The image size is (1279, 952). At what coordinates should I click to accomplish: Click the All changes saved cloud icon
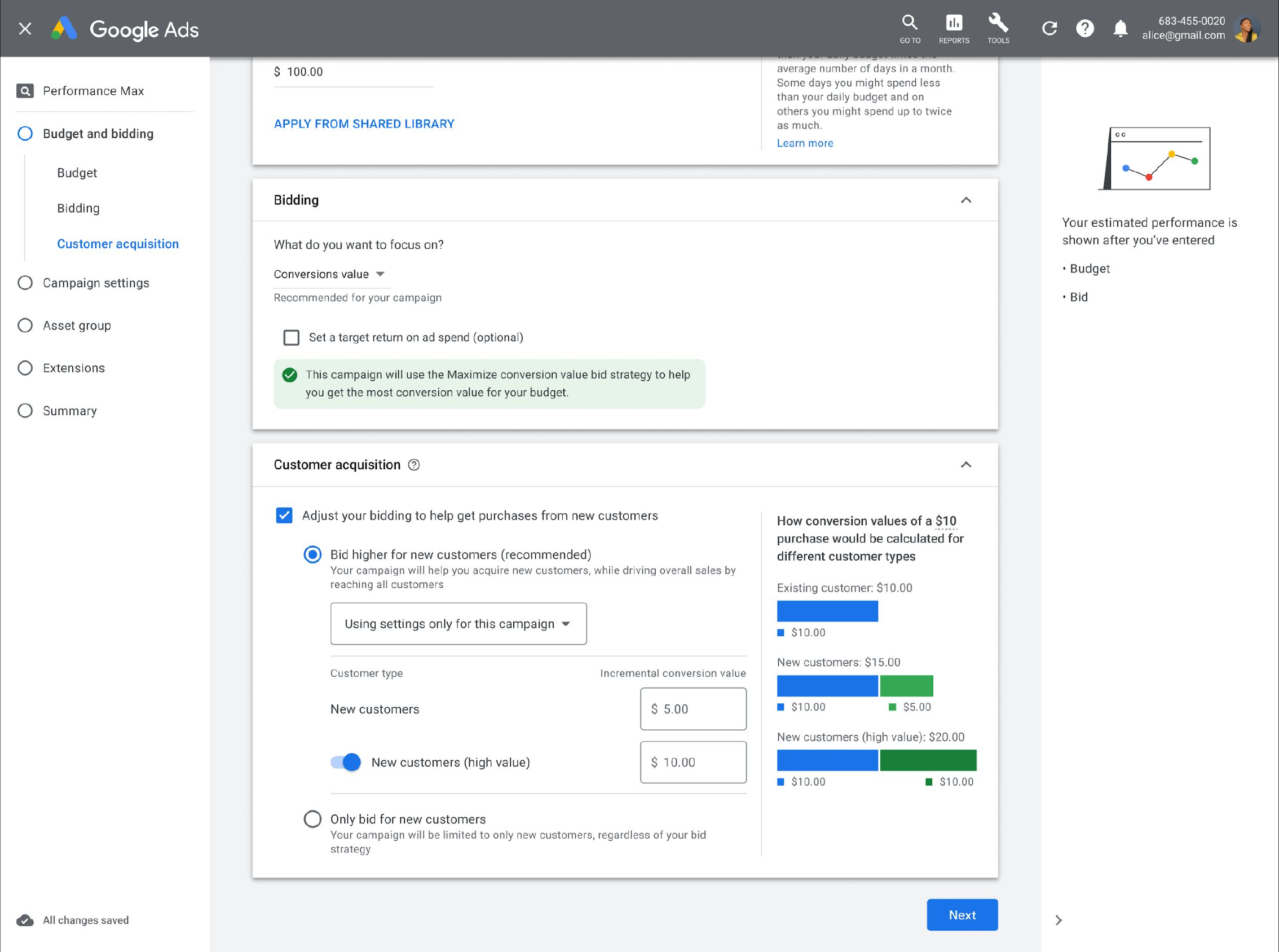[25, 920]
